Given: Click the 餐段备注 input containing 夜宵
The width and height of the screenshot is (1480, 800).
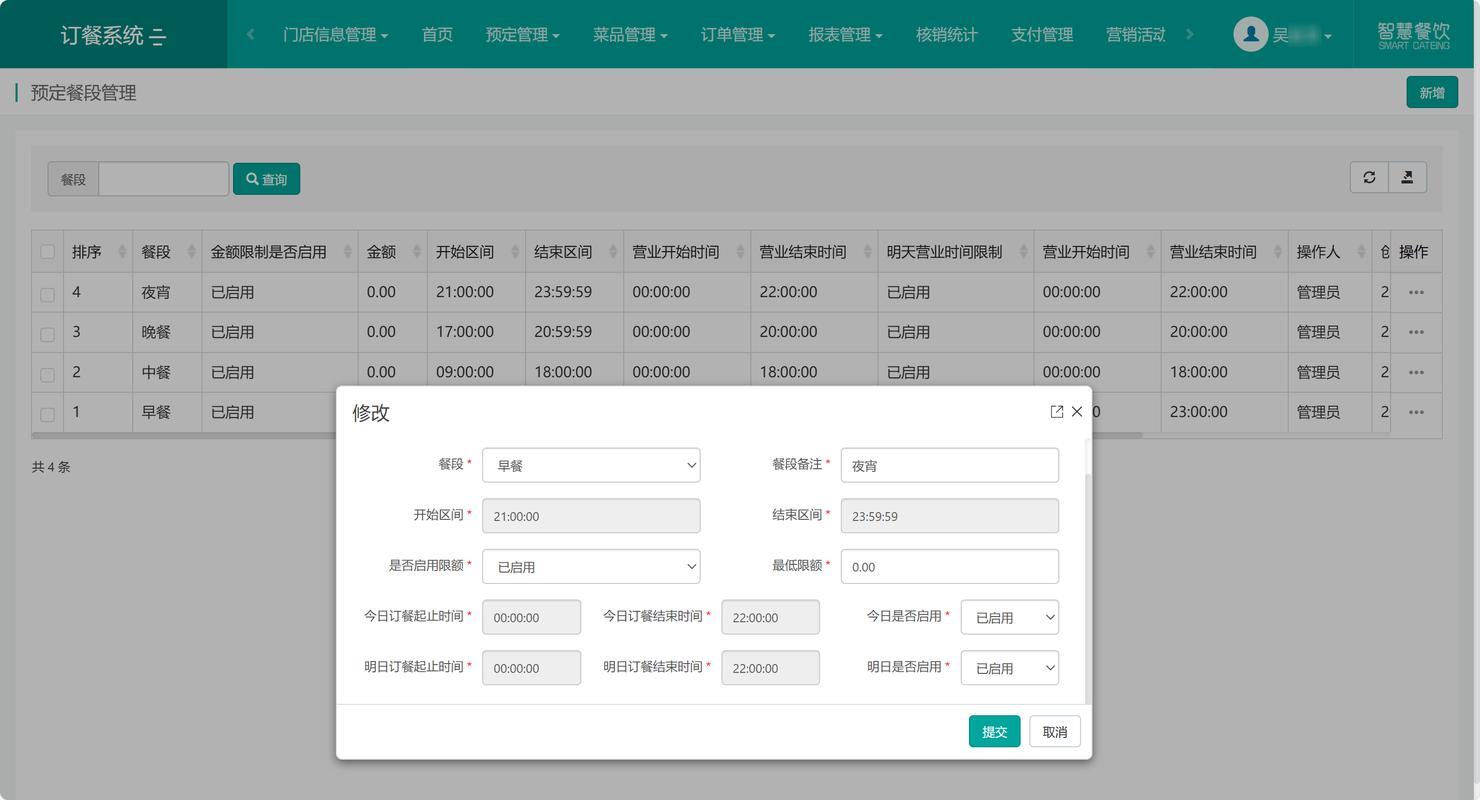Looking at the screenshot, I should click(x=950, y=465).
